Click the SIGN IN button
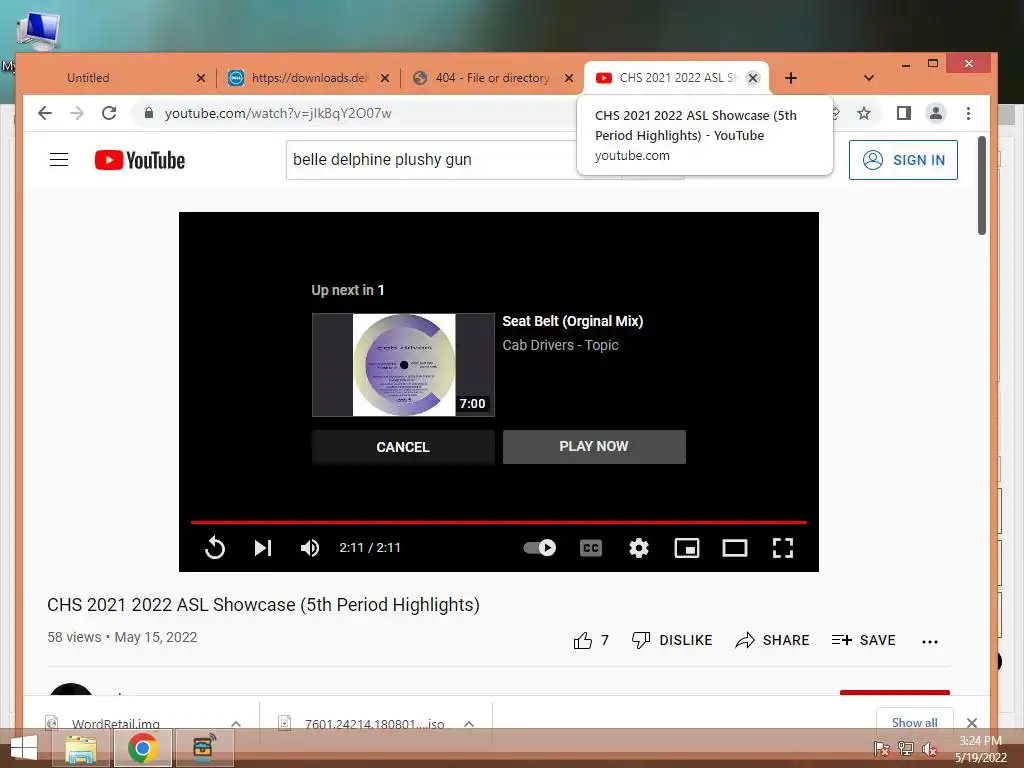The height and width of the screenshot is (768, 1024). pos(903,160)
